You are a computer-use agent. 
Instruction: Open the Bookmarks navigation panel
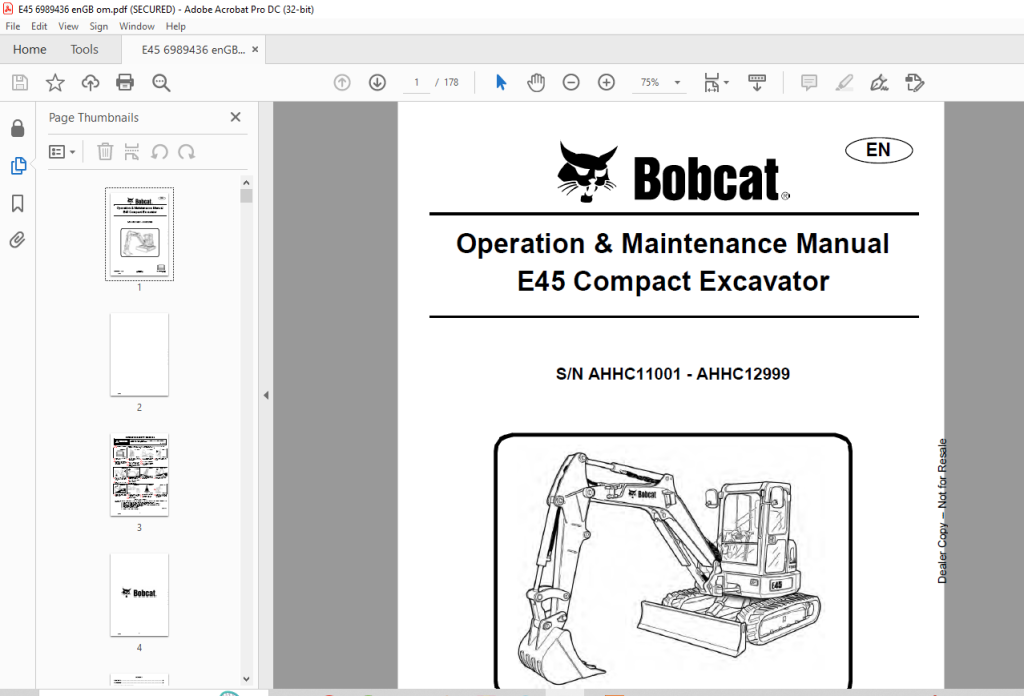point(18,203)
